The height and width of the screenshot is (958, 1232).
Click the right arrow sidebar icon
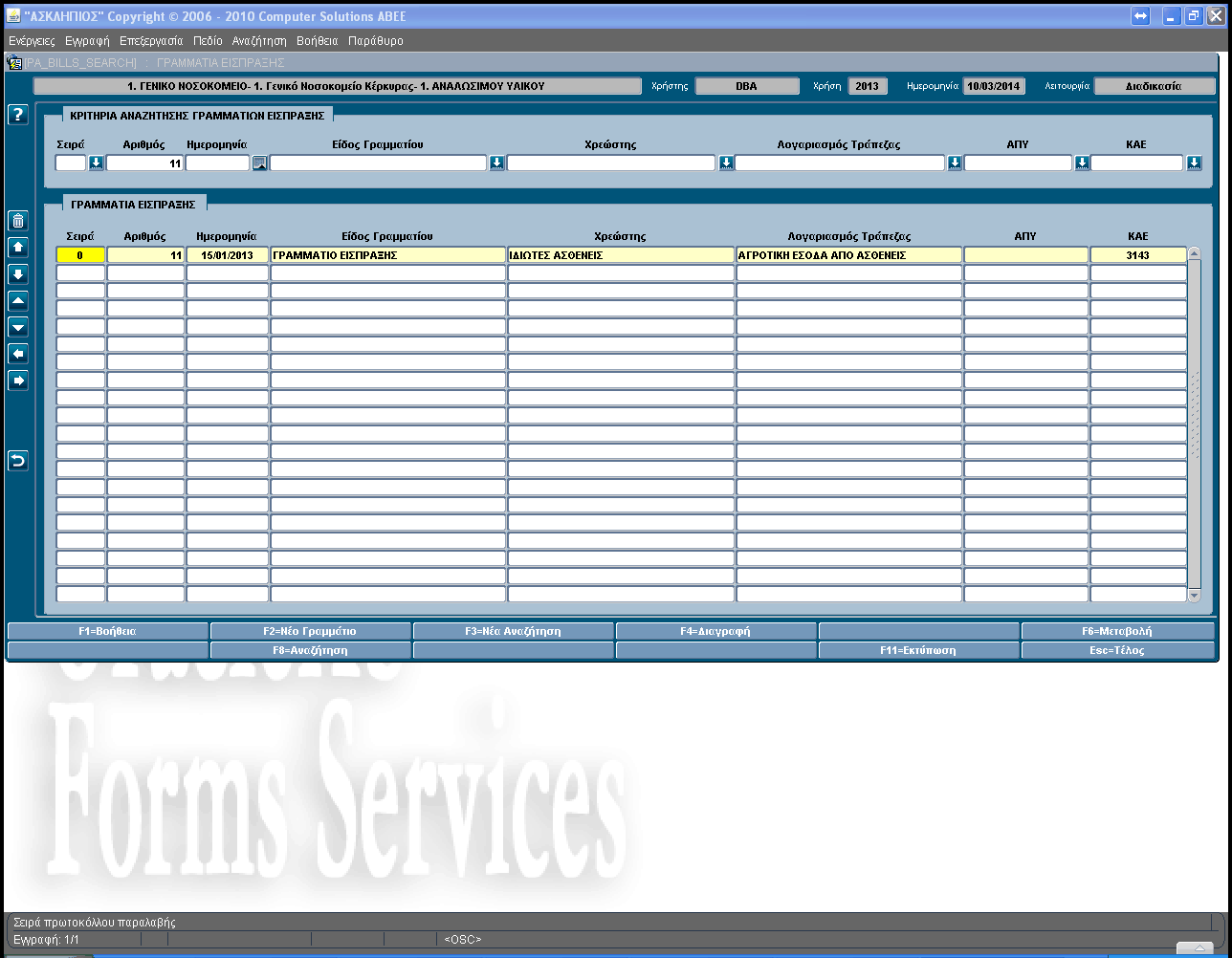click(x=17, y=381)
